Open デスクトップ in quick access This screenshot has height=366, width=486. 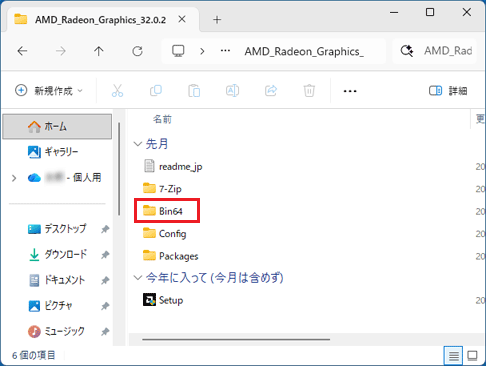pyautogui.click(x=57, y=229)
